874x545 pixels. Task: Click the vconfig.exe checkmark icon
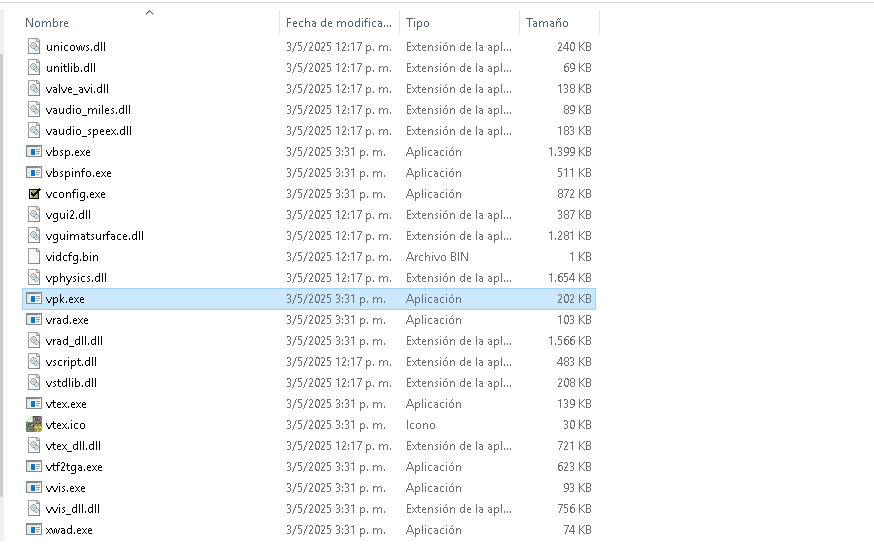[x=35, y=194]
